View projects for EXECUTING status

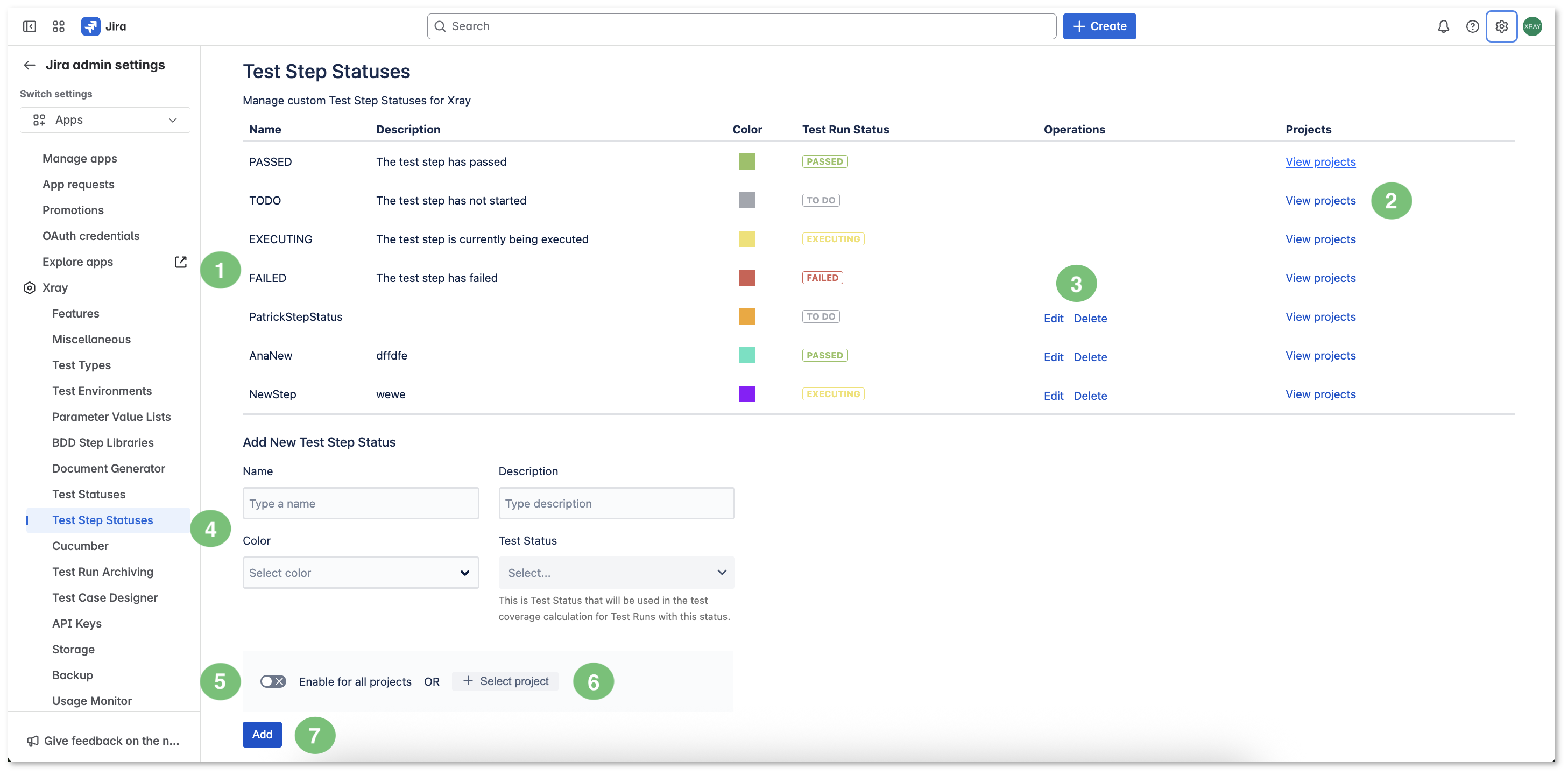1320,239
